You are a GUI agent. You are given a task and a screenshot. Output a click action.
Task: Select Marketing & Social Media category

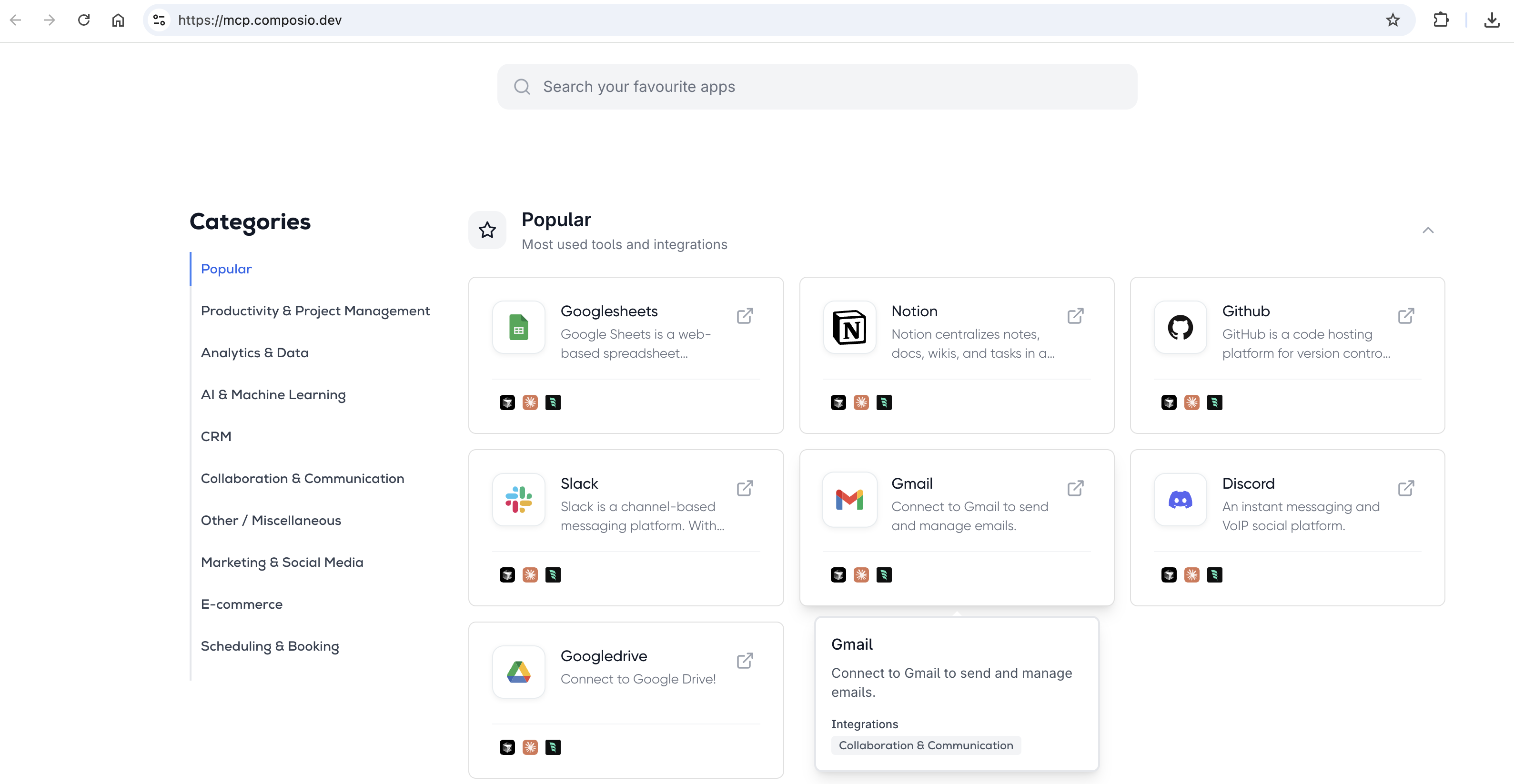[x=282, y=563]
